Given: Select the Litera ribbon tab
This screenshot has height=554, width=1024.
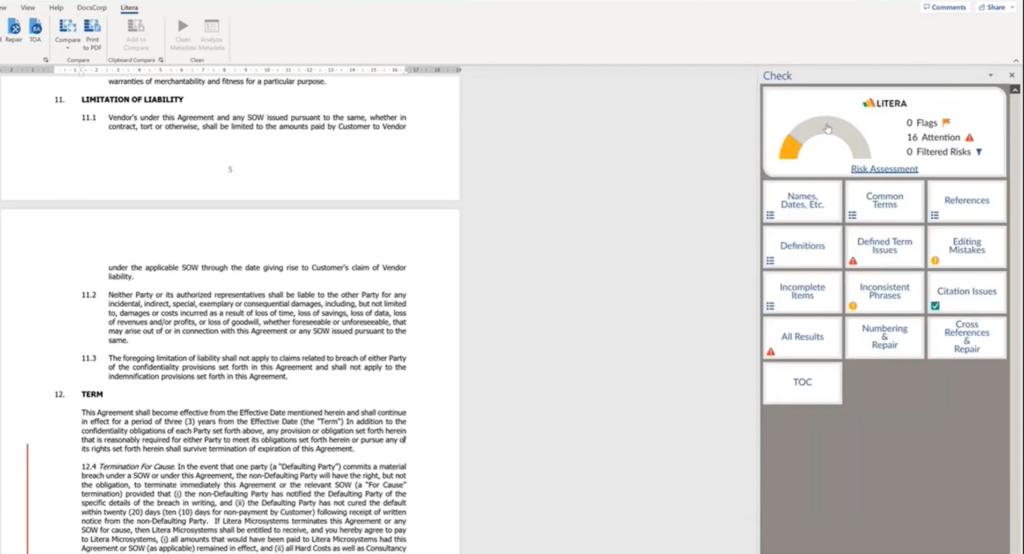Looking at the screenshot, I should click(x=129, y=7).
